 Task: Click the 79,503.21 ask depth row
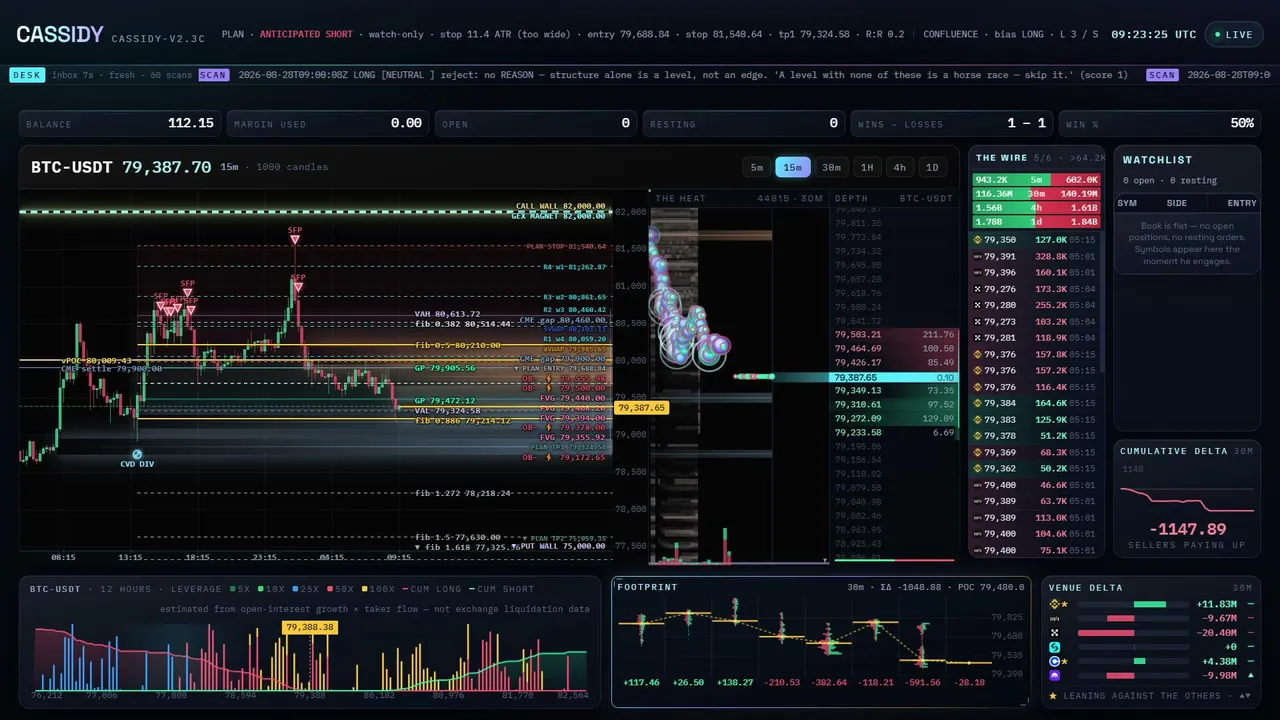click(894, 334)
